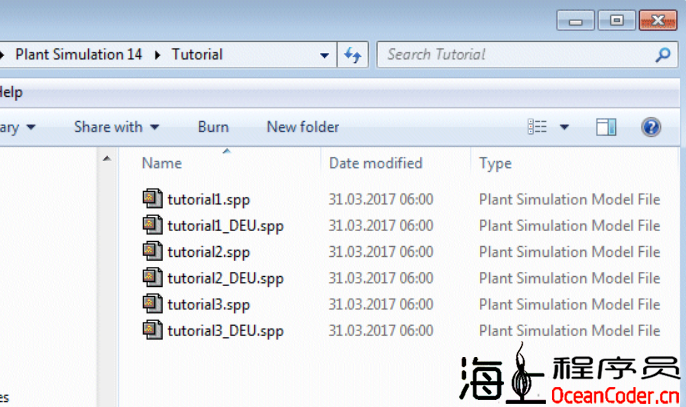
Task: Click the tutorial3.spp file icon
Action: [152, 304]
